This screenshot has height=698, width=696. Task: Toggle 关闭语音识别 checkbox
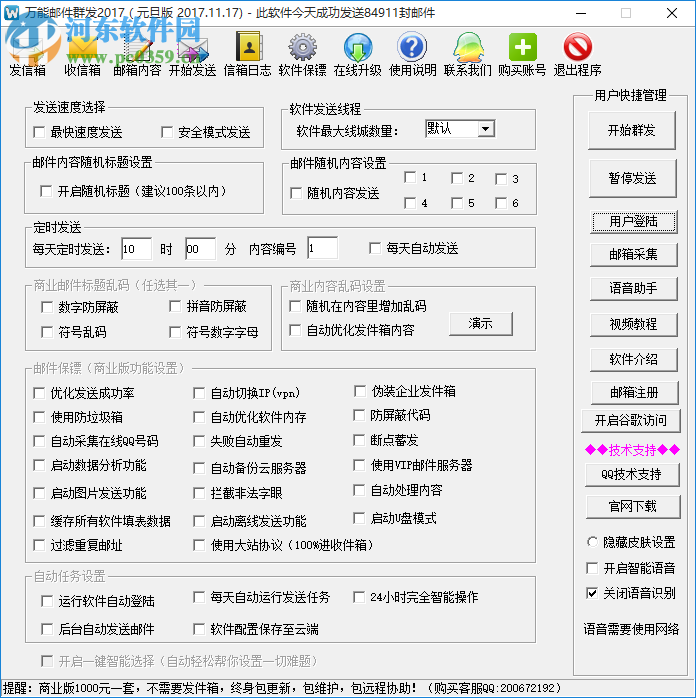click(x=592, y=593)
